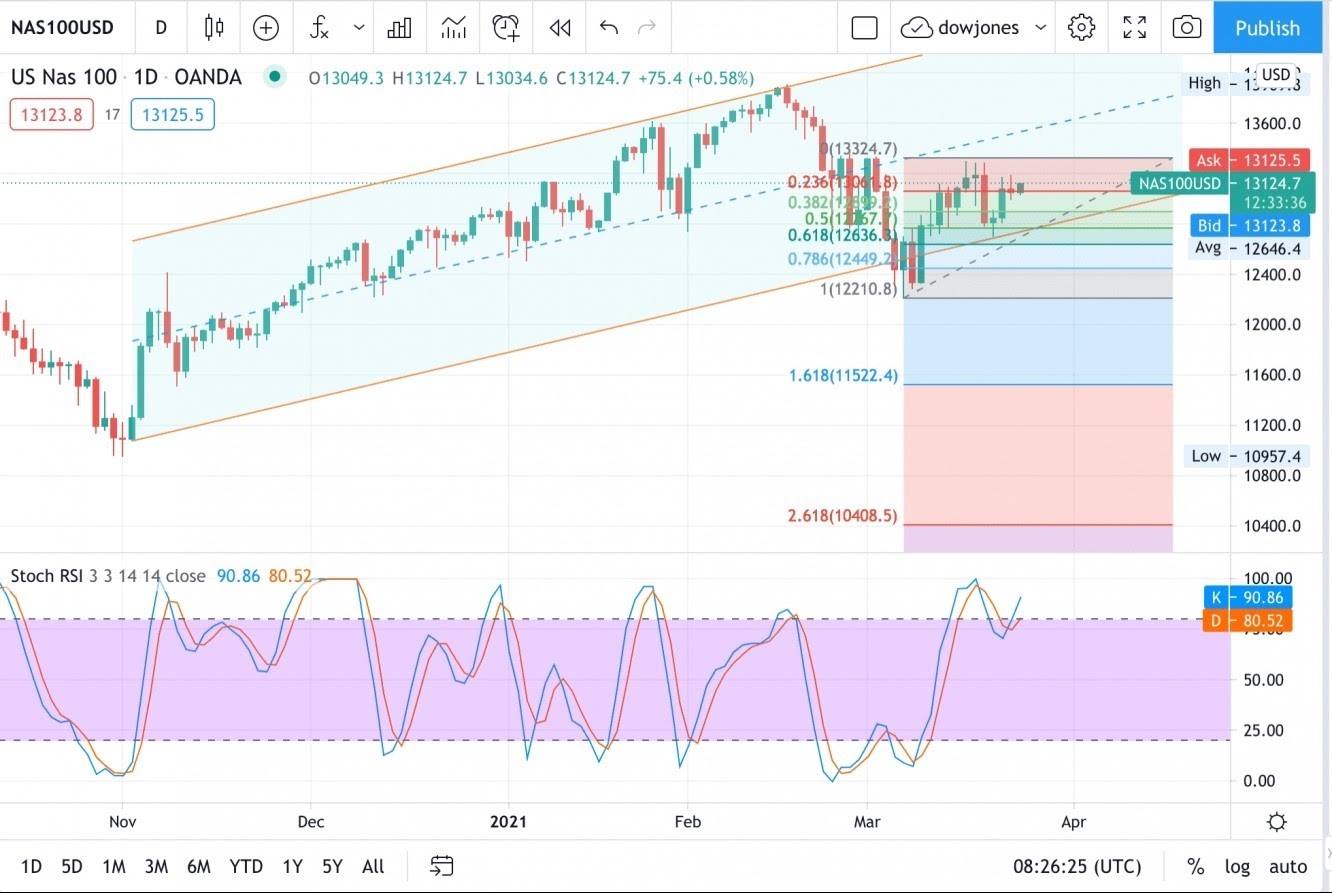Image resolution: width=1332 pixels, height=893 pixels.
Task: Open the USD currency label on price axis
Action: click(x=1275, y=75)
